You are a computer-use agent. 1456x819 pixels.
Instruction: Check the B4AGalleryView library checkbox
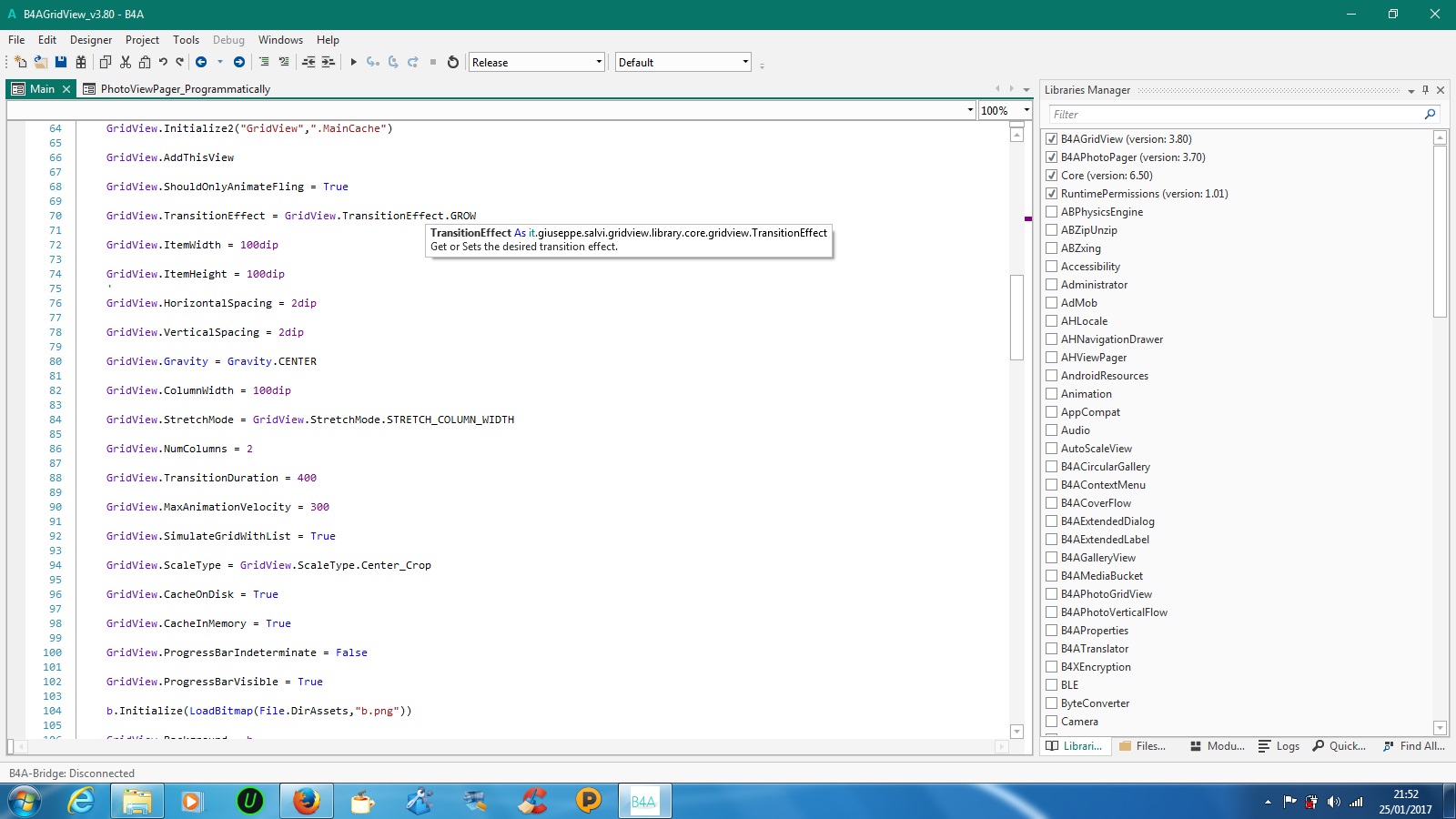click(1052, 558)
